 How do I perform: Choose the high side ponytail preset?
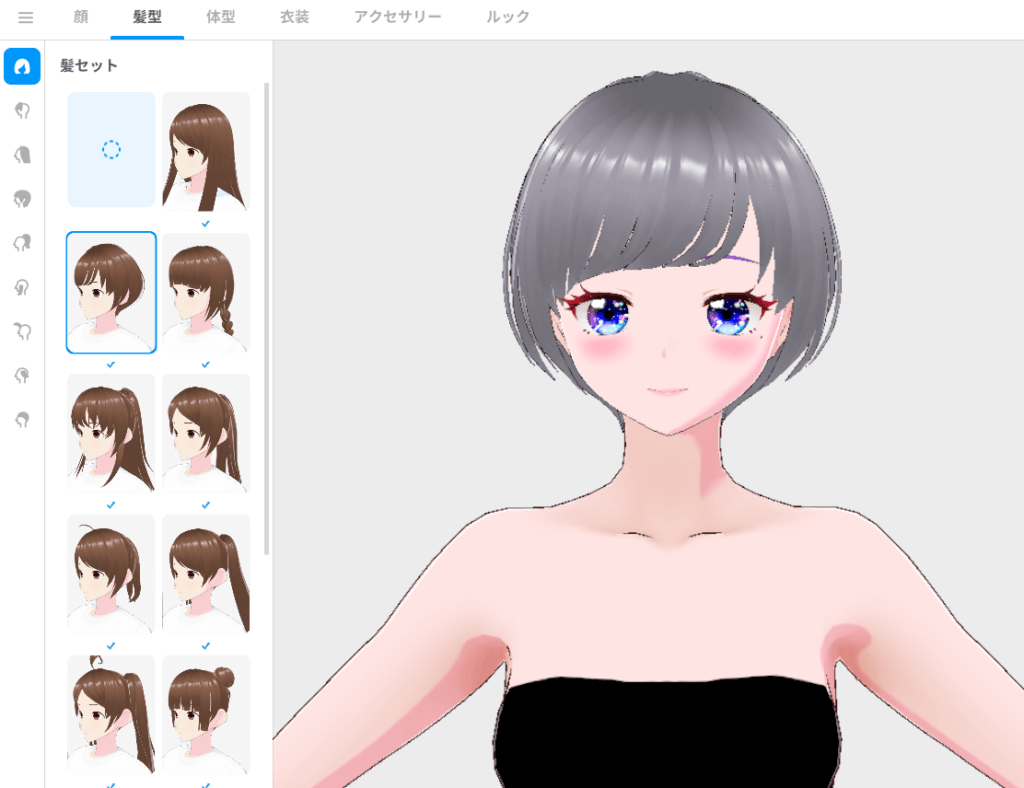pyautogui.click(x=206, y=574)
